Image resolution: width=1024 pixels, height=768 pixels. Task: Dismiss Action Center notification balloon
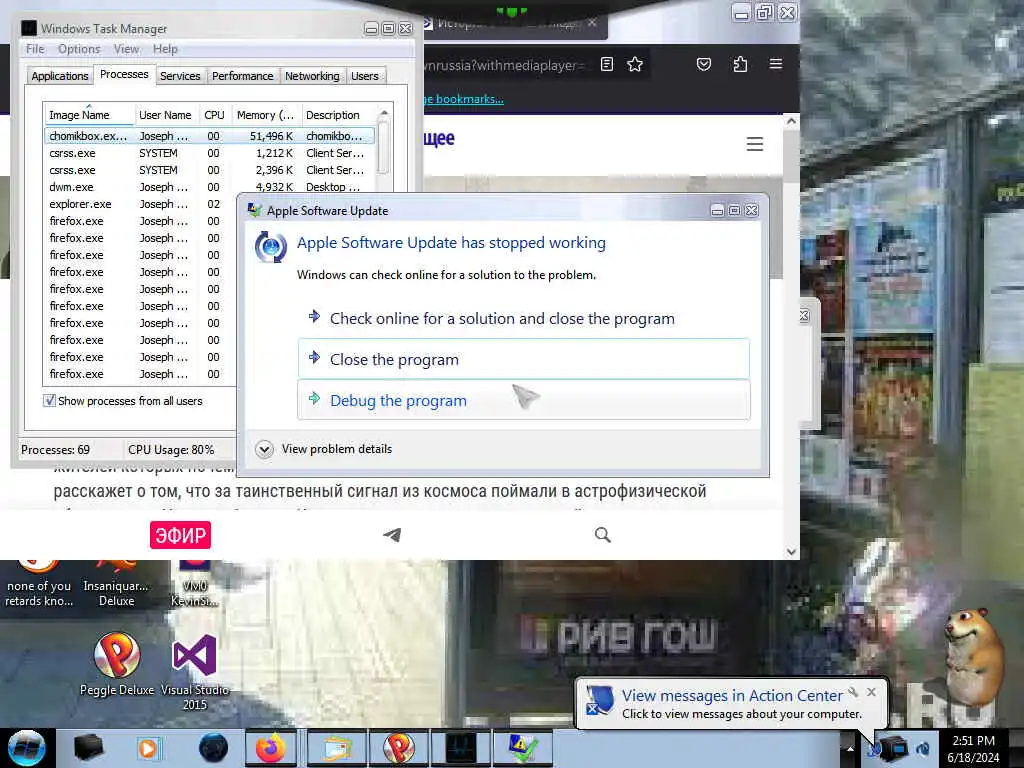pyautogui.click(x=871, y=692)
